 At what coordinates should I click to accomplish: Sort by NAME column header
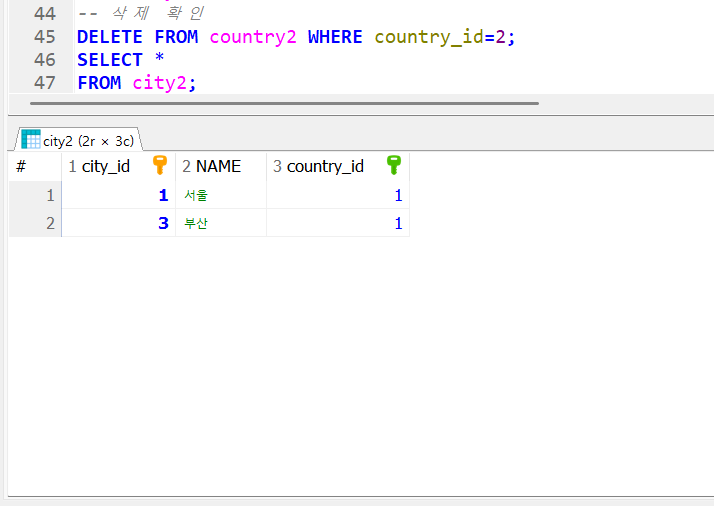221,166
